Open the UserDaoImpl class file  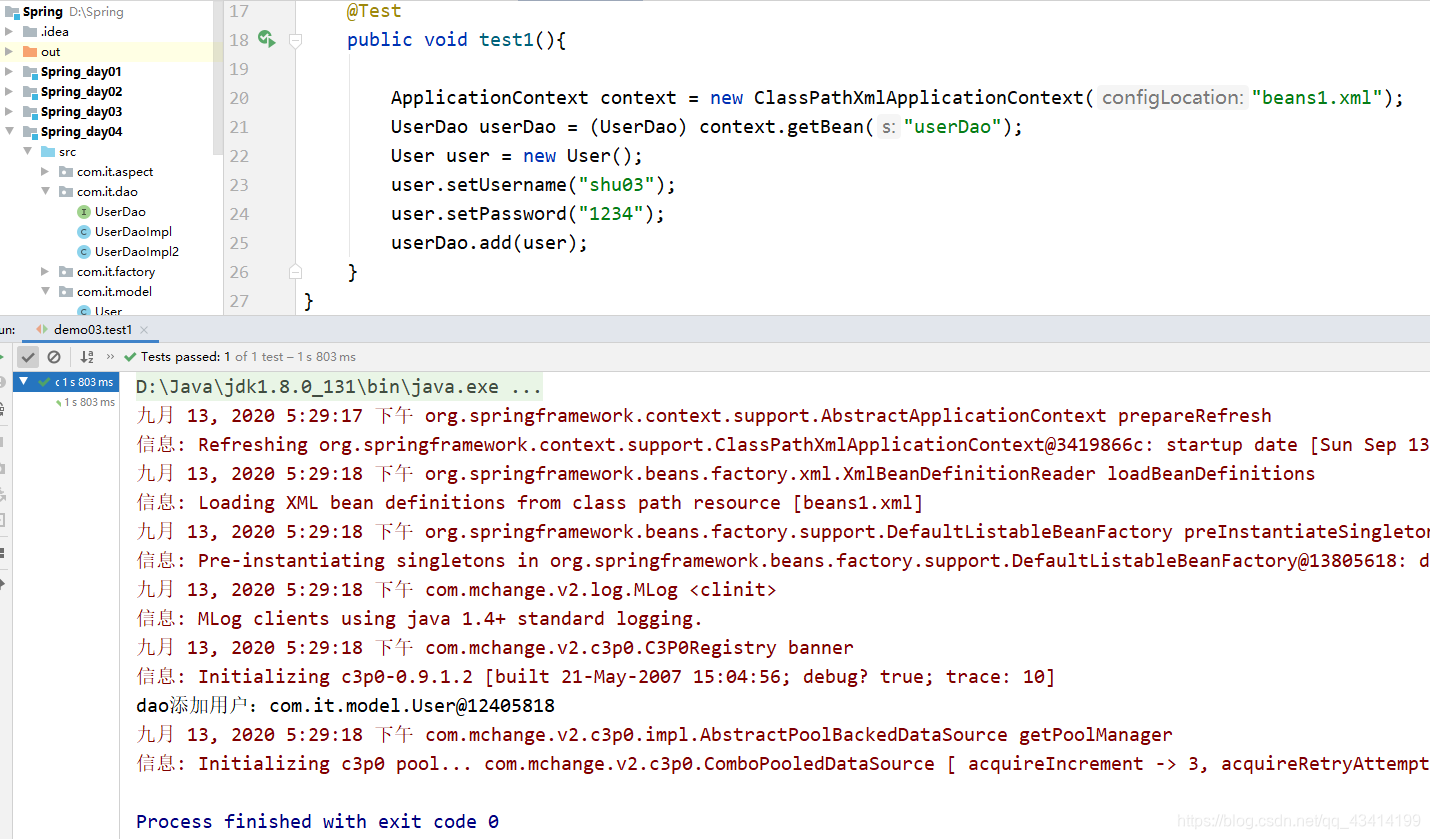(133, 231)
